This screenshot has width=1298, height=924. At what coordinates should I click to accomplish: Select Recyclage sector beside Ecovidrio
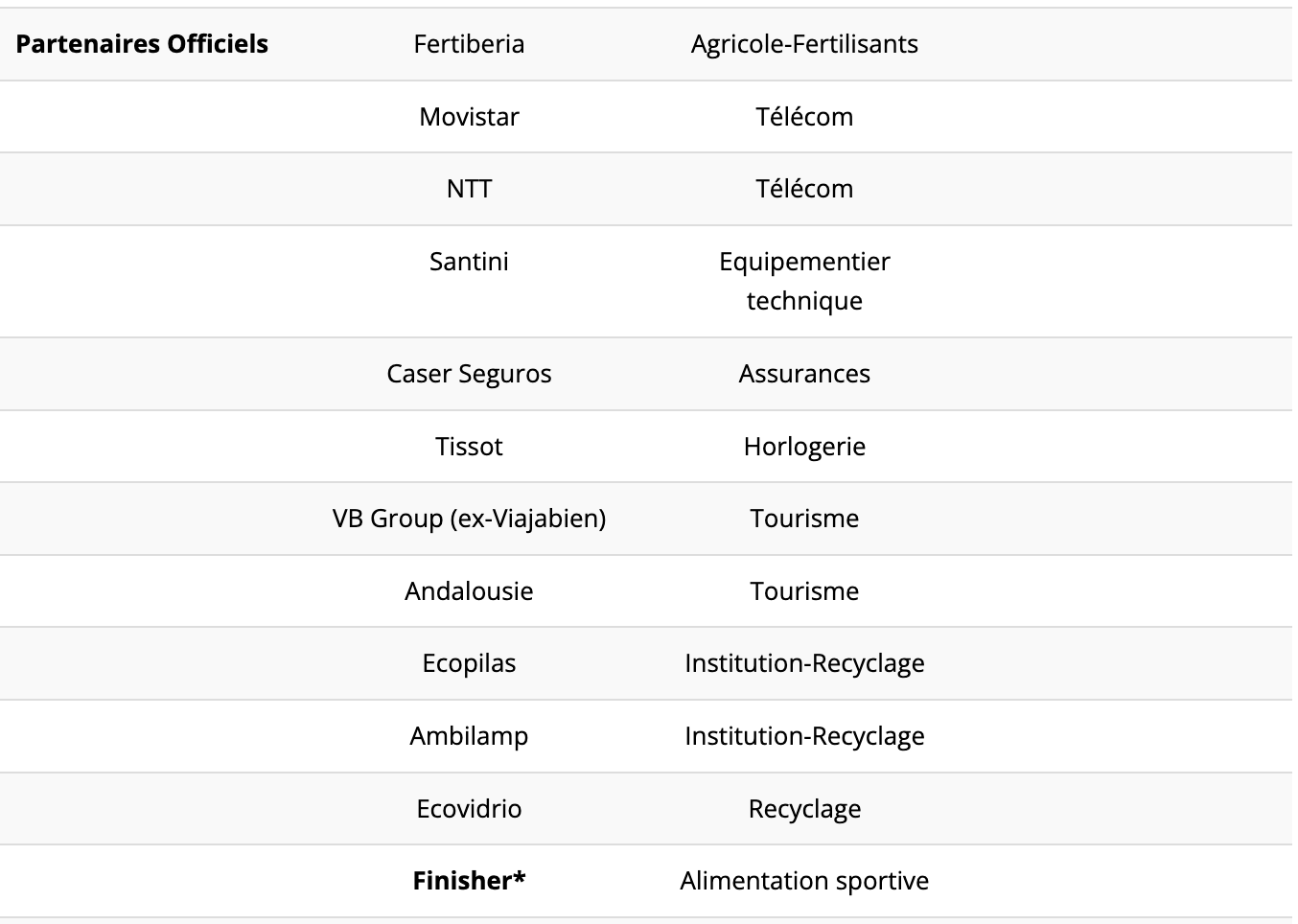pyautogui.click(x=804, y=809)
